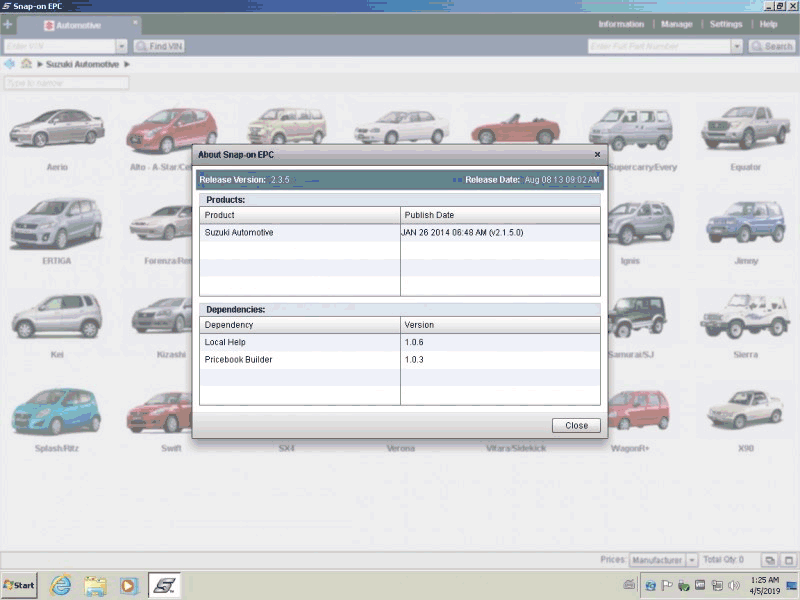800x600 pixels.
Task: Select the Equator pickup thumbnail
Action: pos(745,127)
